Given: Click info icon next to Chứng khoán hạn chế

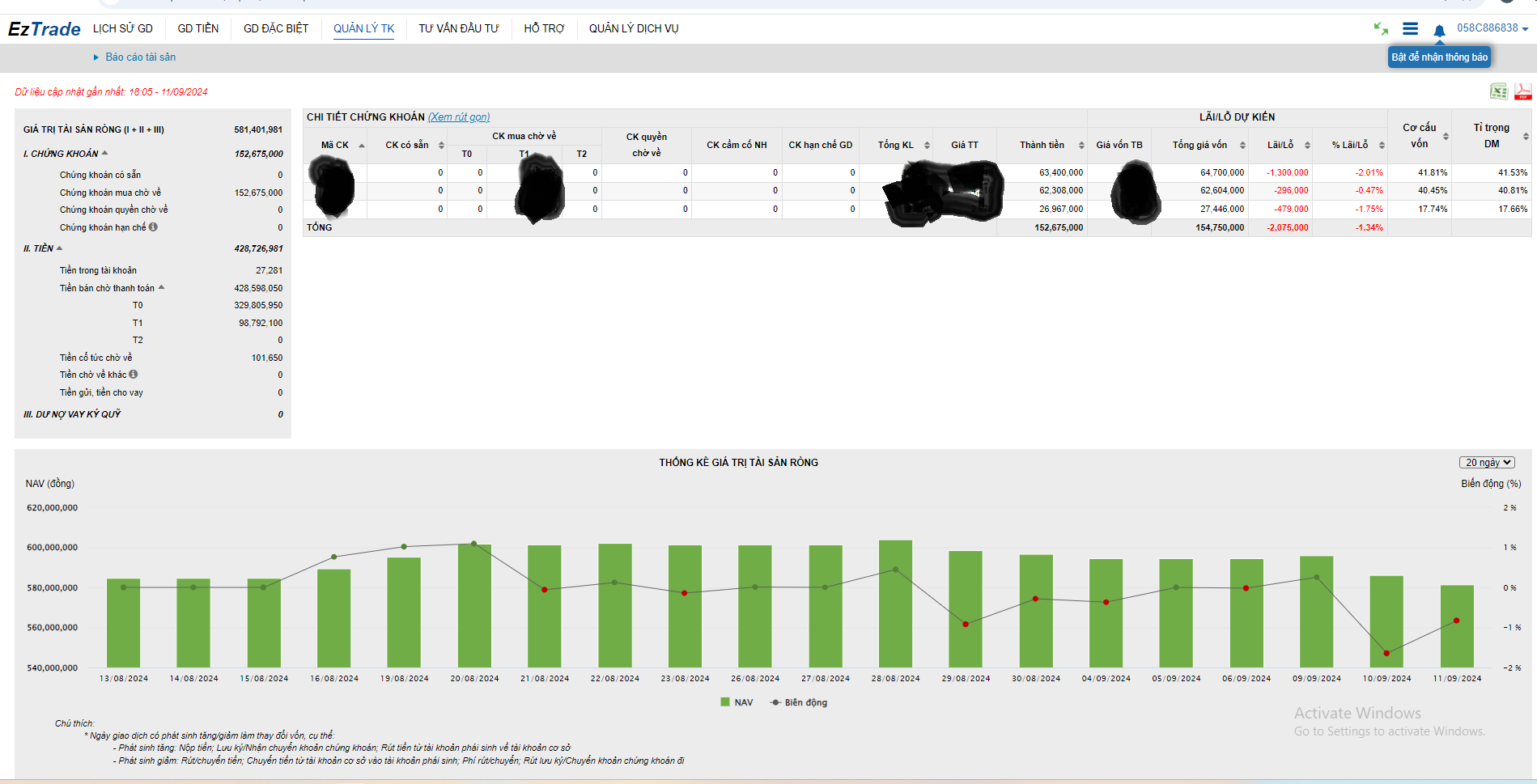Looking at the screenshot, I should 153,227.
